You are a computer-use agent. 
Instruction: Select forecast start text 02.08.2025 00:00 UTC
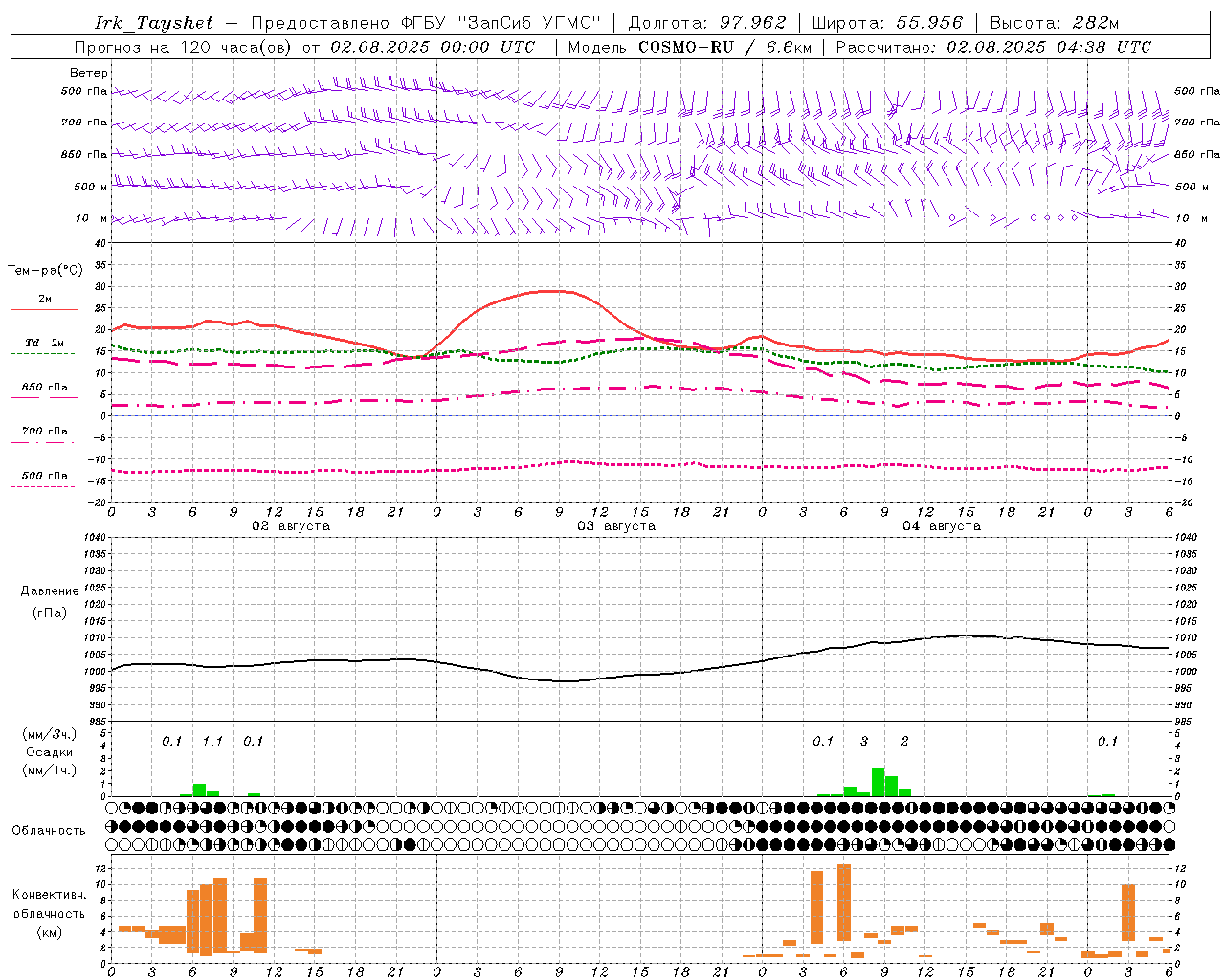pos(433,47)
